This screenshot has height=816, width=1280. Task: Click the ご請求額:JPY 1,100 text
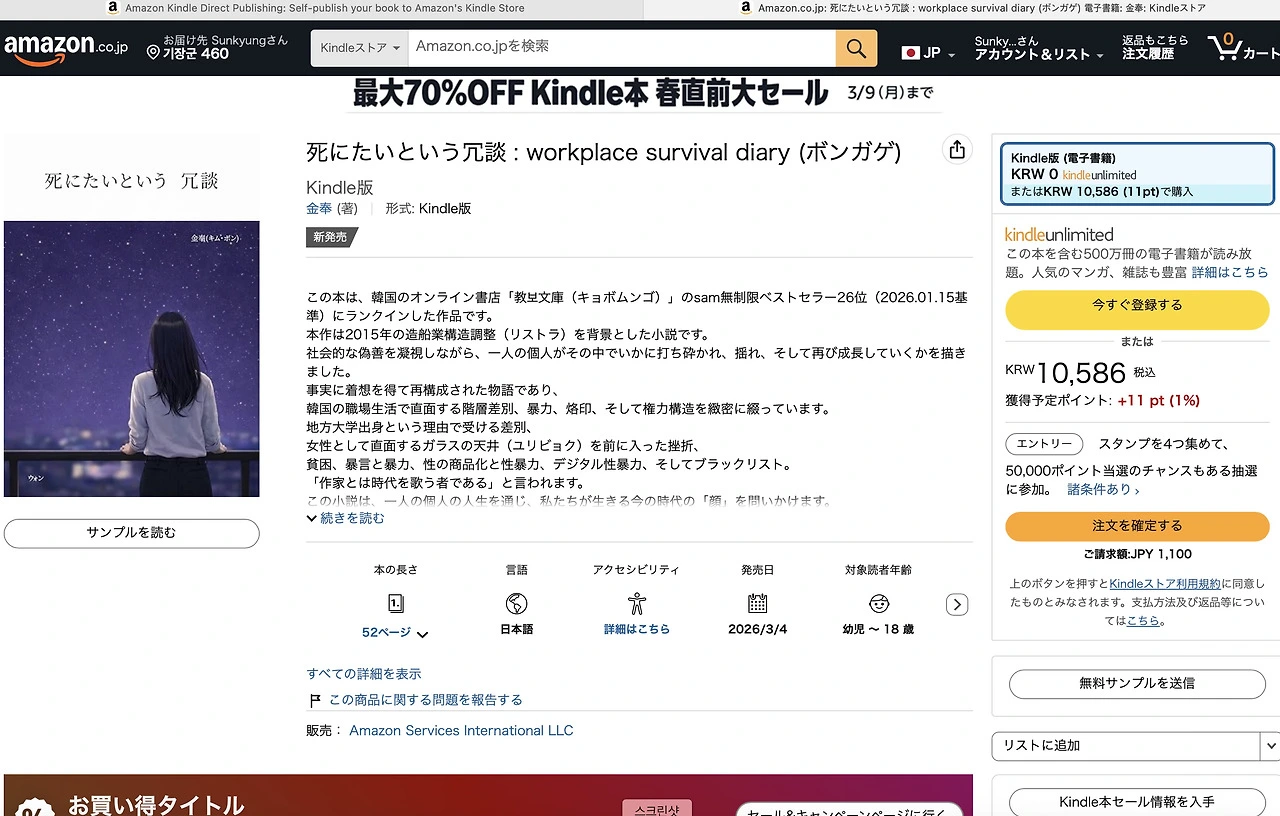[1137, 554]
